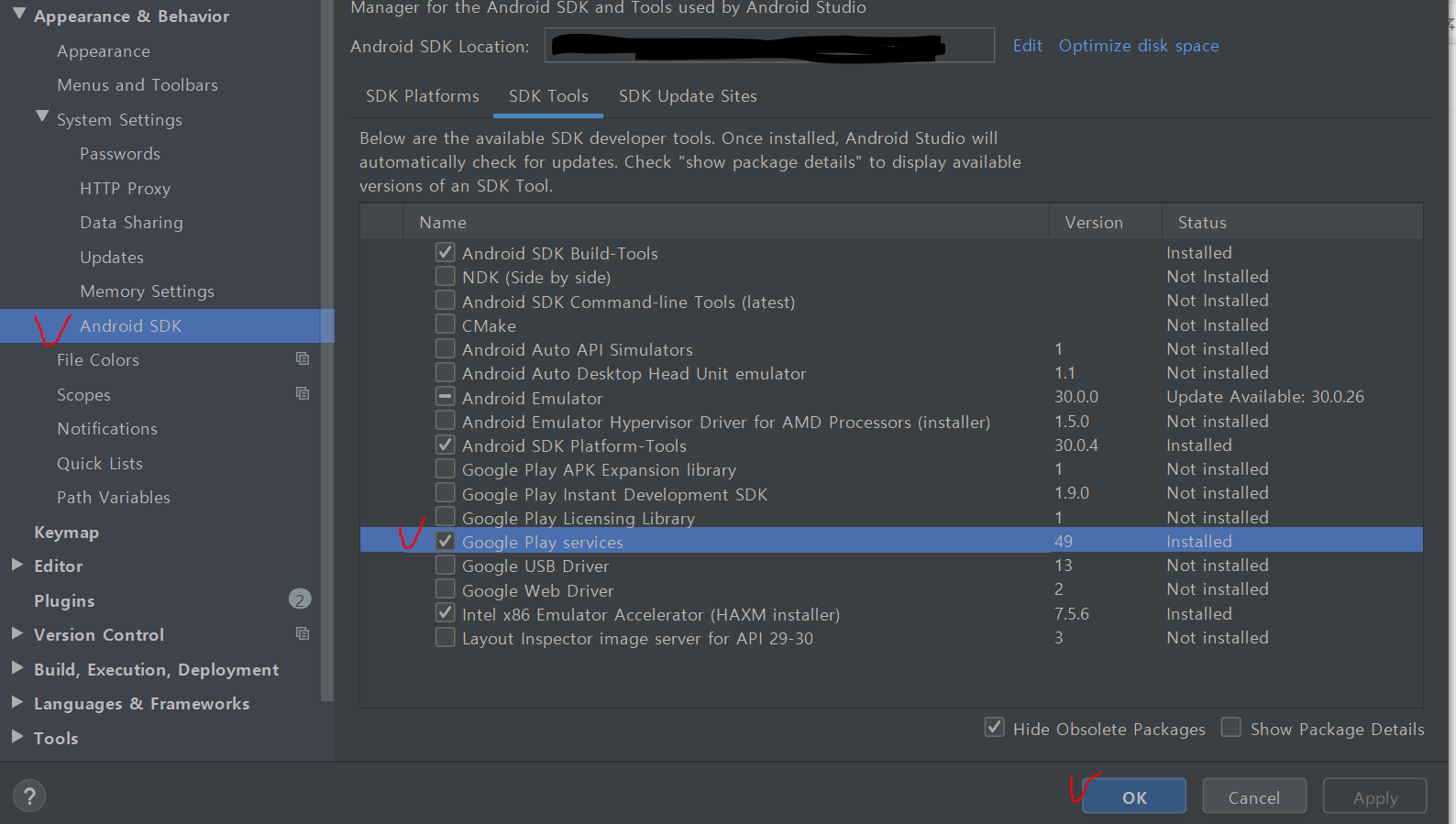Click the OK button
The image size is (1456, 824).
1134,797
